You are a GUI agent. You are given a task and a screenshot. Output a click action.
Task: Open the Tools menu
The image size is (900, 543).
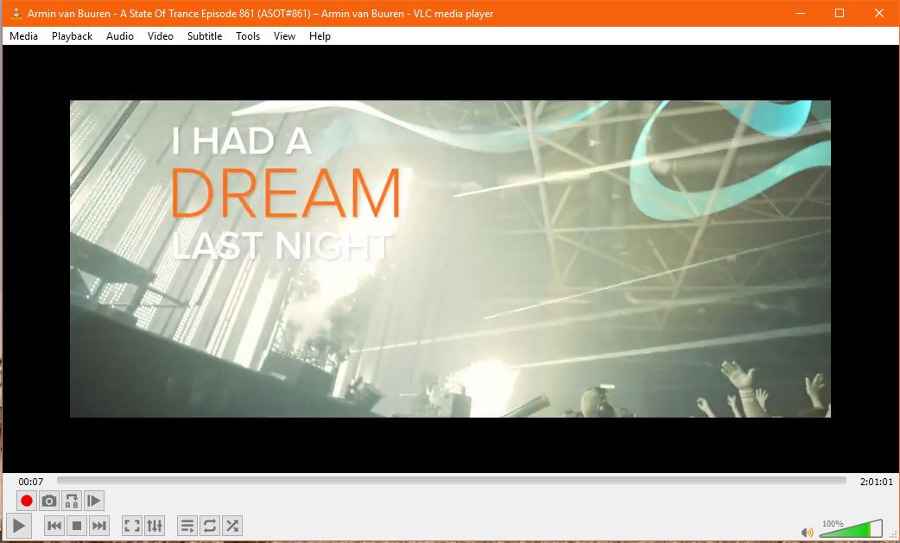[248, 36]
